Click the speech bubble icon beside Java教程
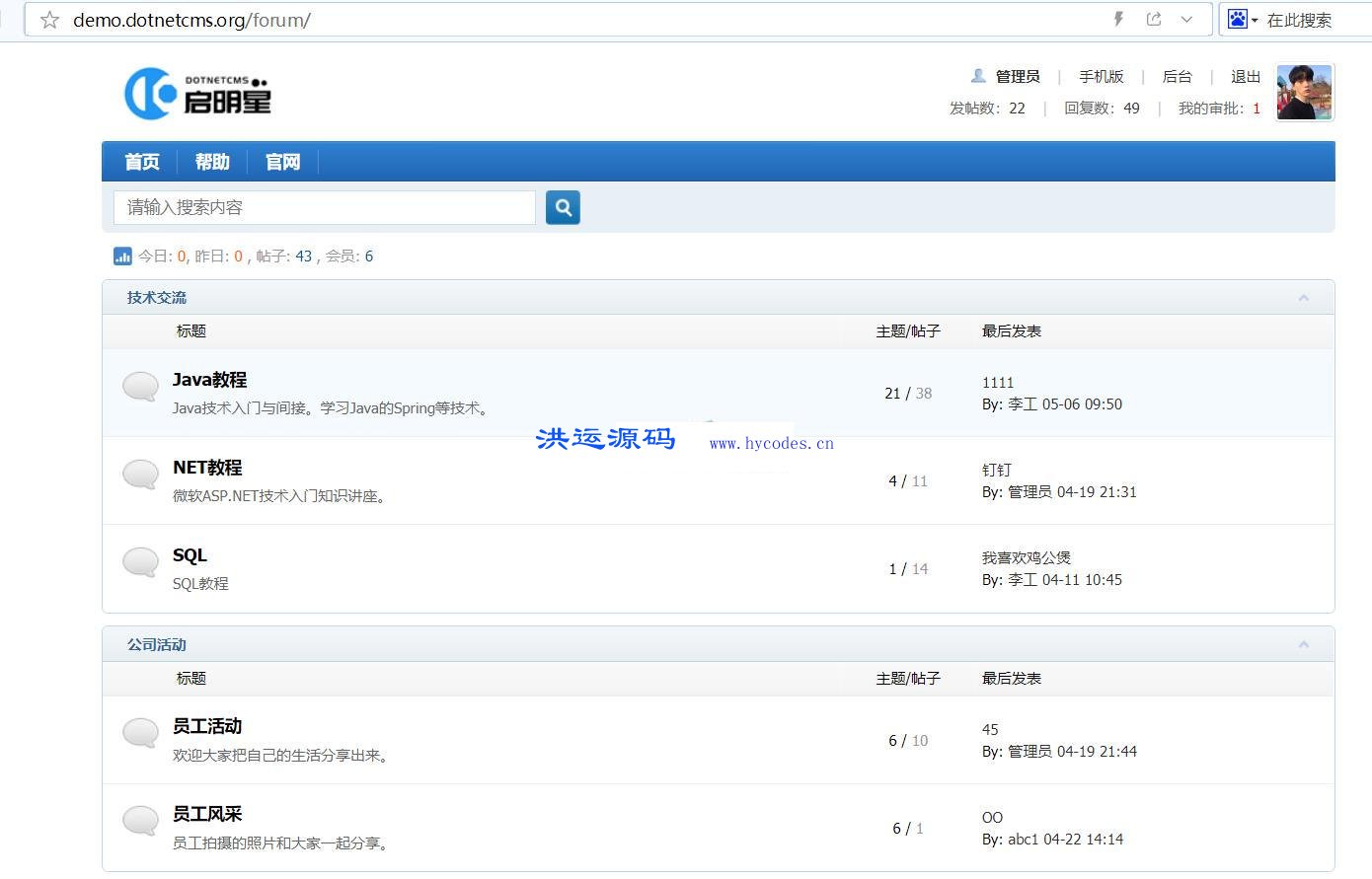 coord(140,387)
